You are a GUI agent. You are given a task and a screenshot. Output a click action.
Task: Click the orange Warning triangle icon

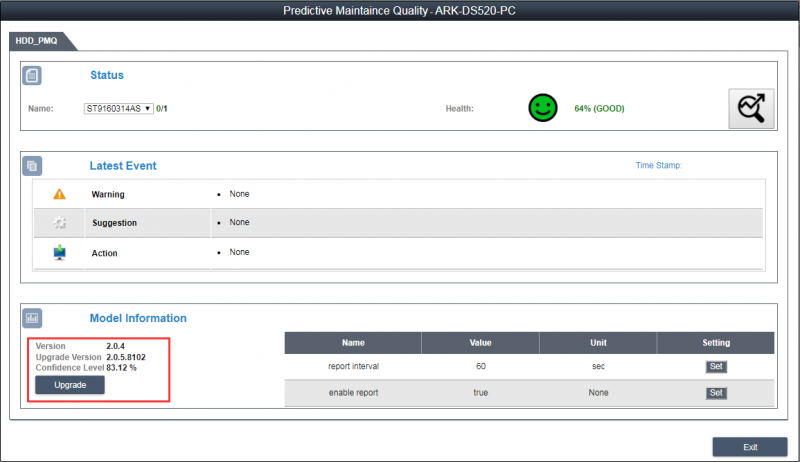pyautogui.click(x=59, y=194)
